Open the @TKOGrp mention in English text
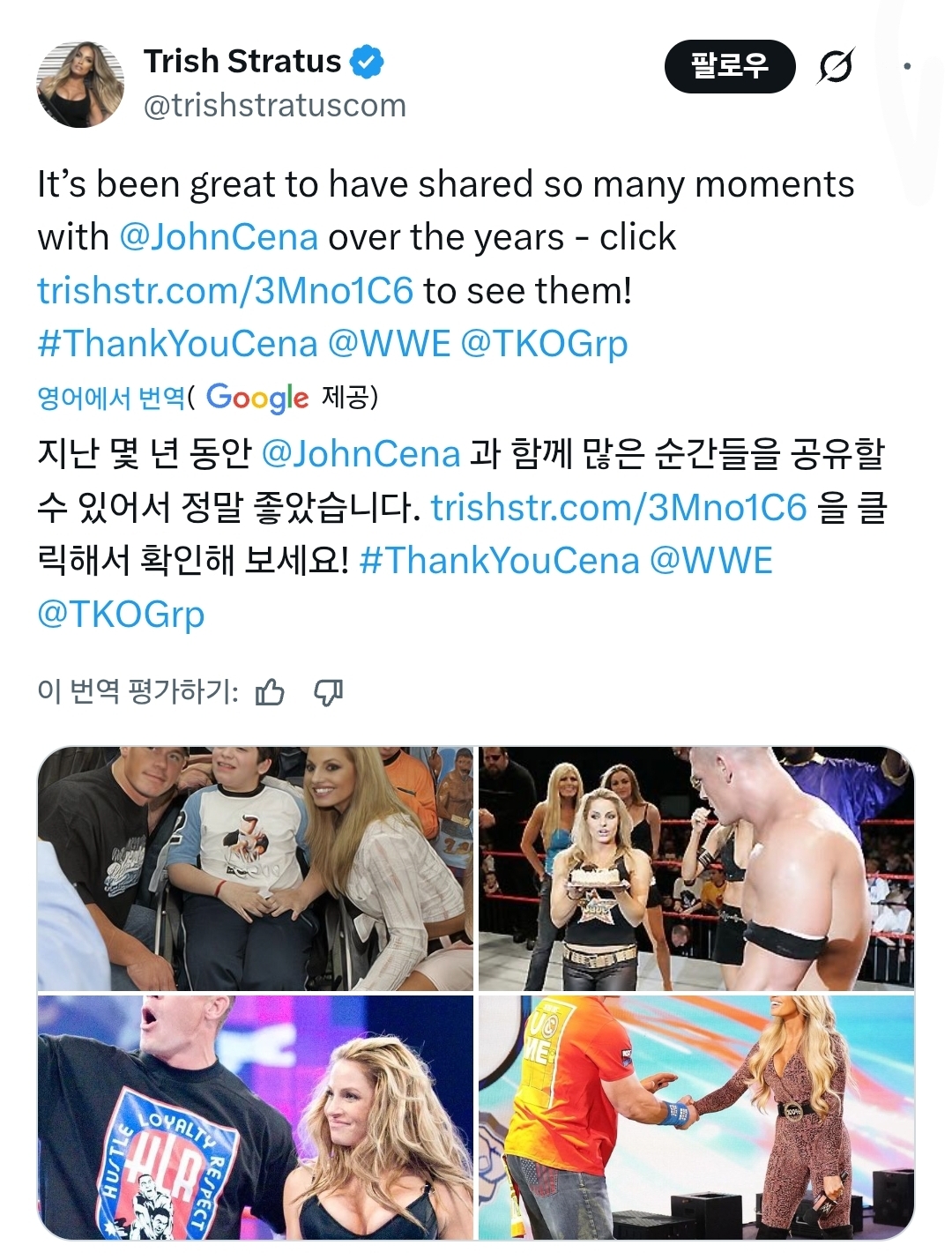This screenshot has width=952, height=1260. [x=544, y=343]
